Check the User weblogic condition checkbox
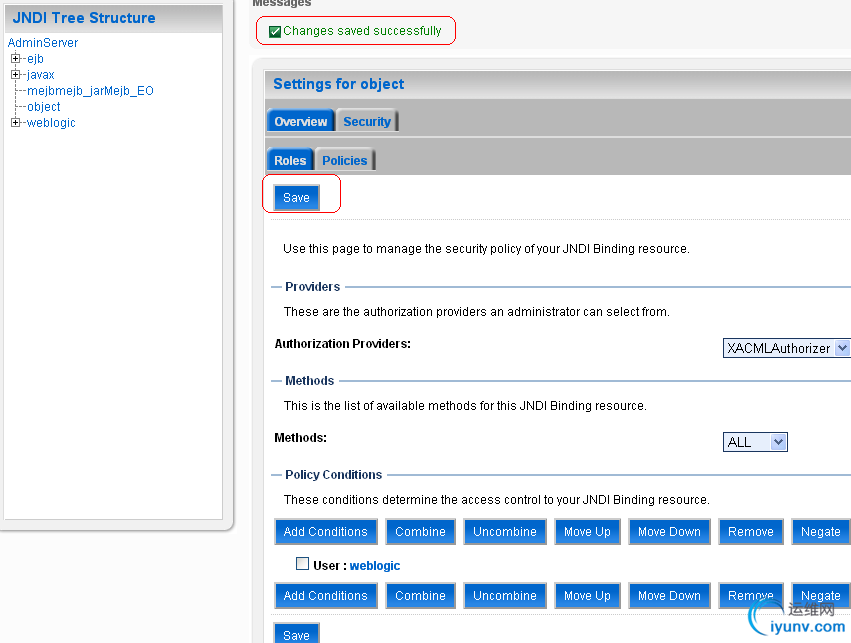 click(x=302, y=564)
